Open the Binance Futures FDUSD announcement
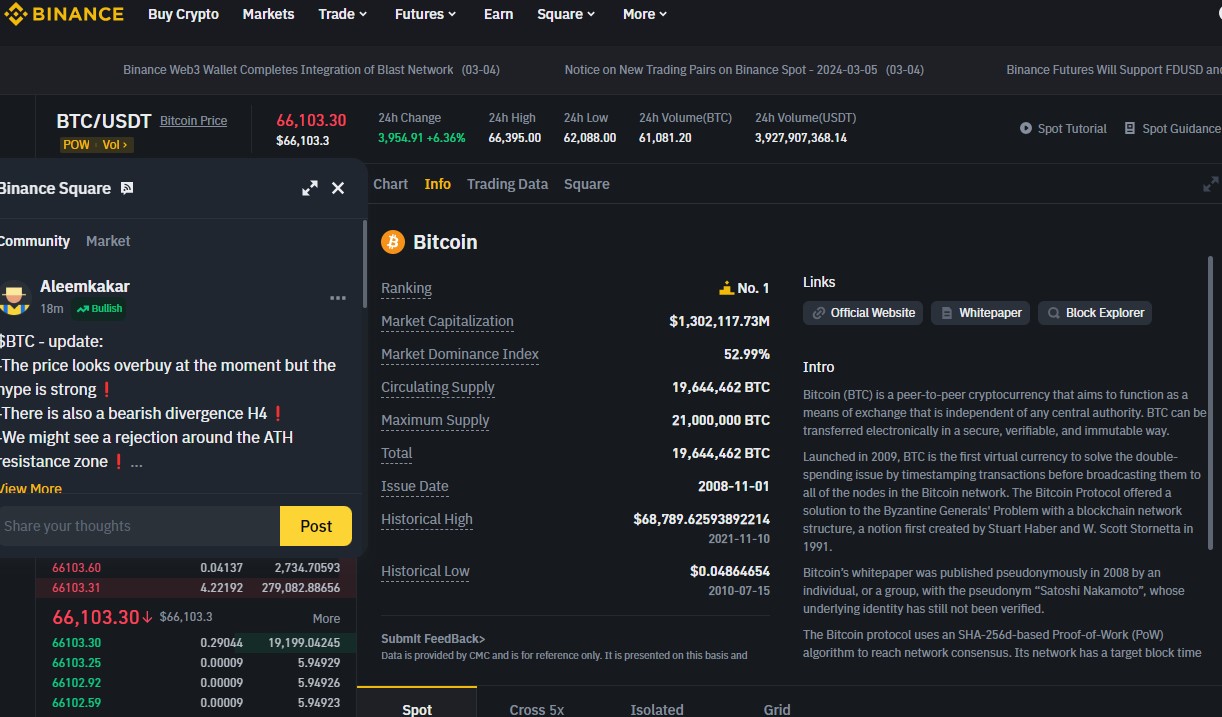The width and height of the screenshot is (1222, 717). [x=1114, y=70]
